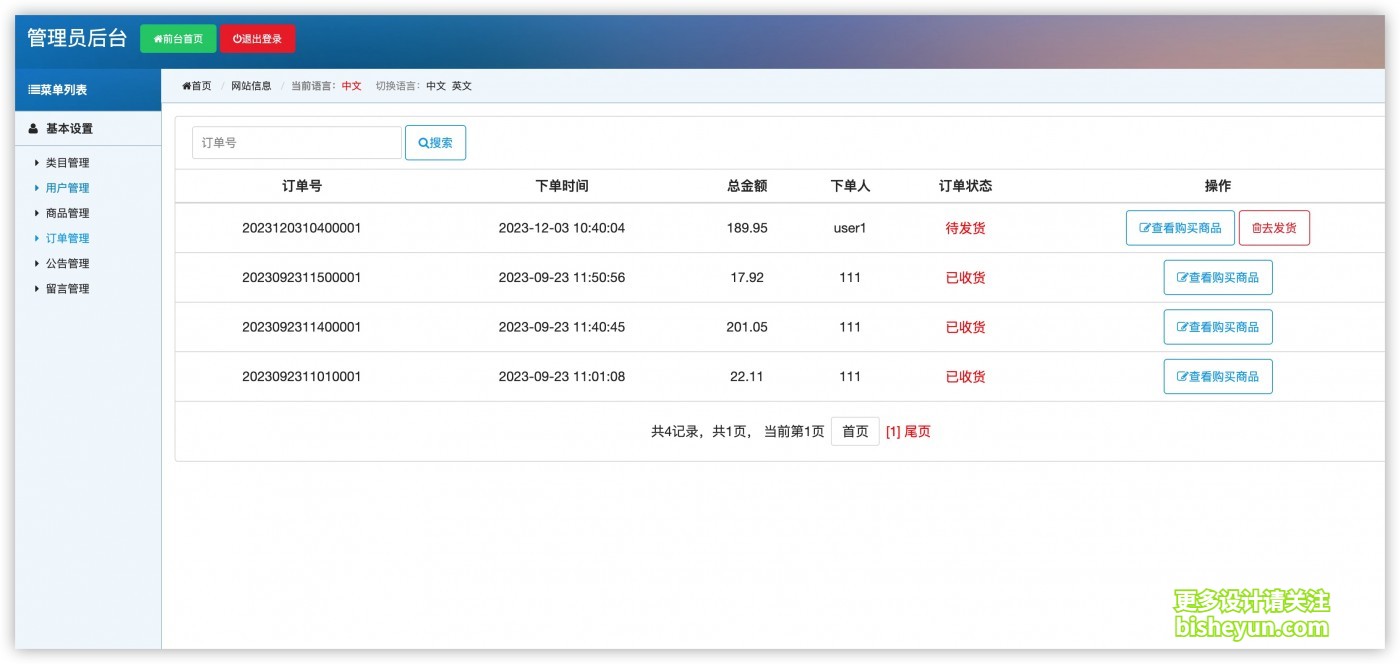Screen dimensions: 1400x664
Task: Click the 前台首页 green button
Action: pos(178,39)
